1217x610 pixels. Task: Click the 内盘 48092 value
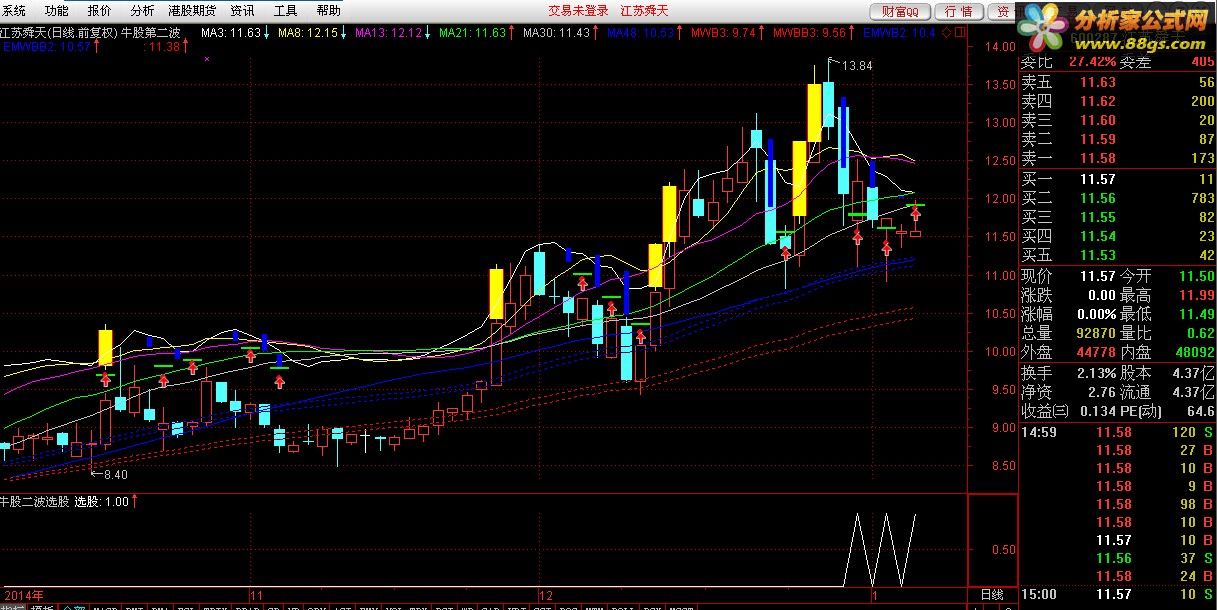pyautogui.click(x=1194, y=352)
